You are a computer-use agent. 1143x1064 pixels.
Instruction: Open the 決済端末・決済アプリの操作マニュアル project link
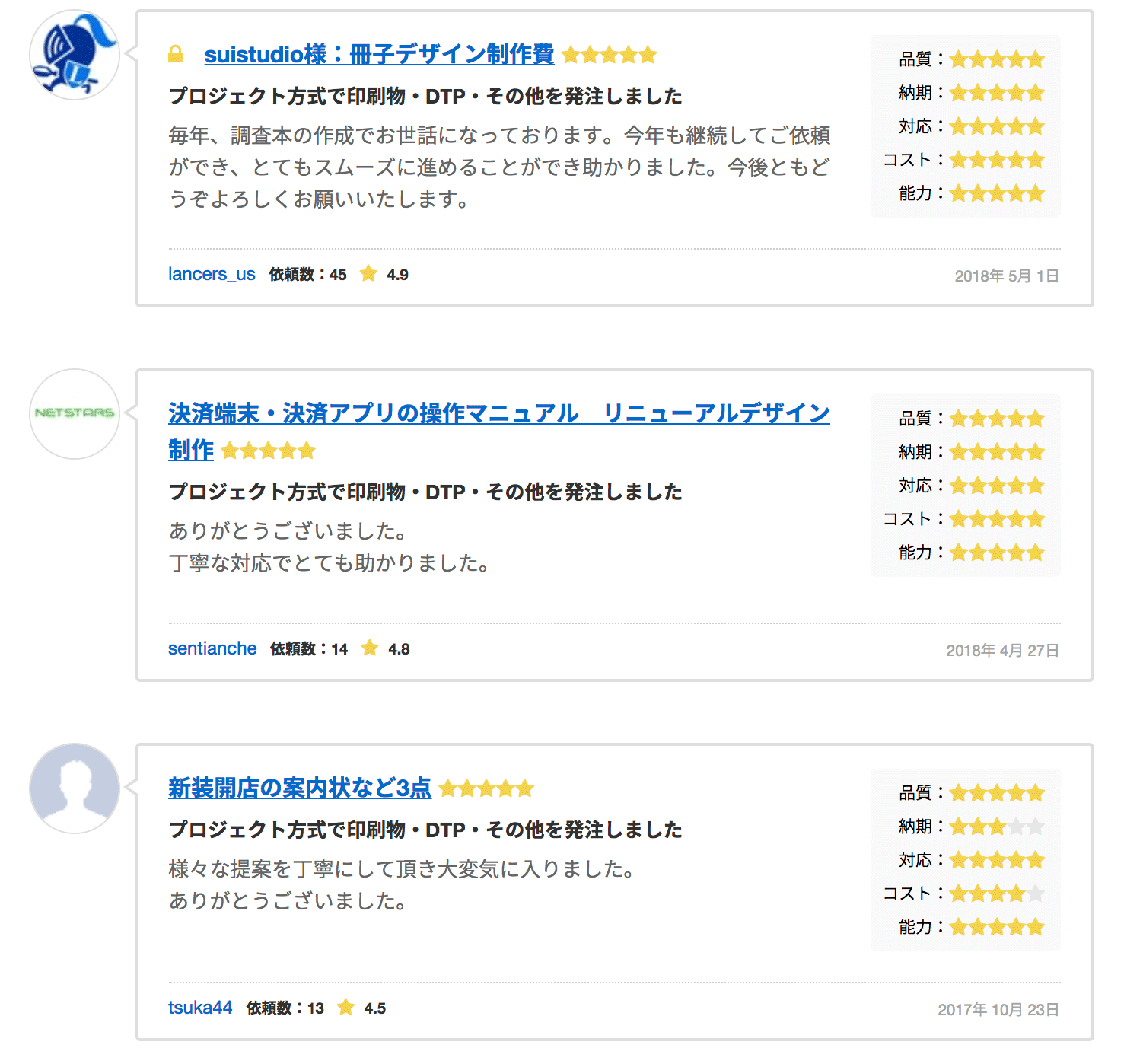point(498,413)
